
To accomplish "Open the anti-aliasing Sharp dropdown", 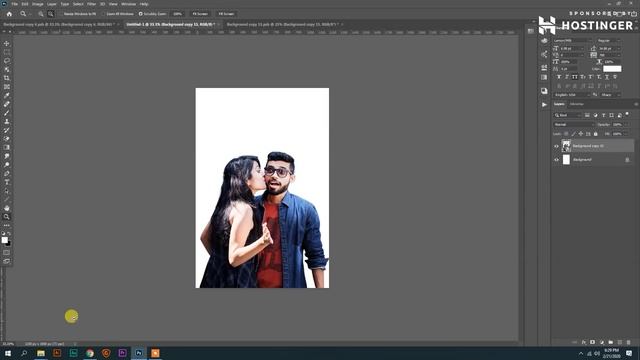I will coord(610,95).
